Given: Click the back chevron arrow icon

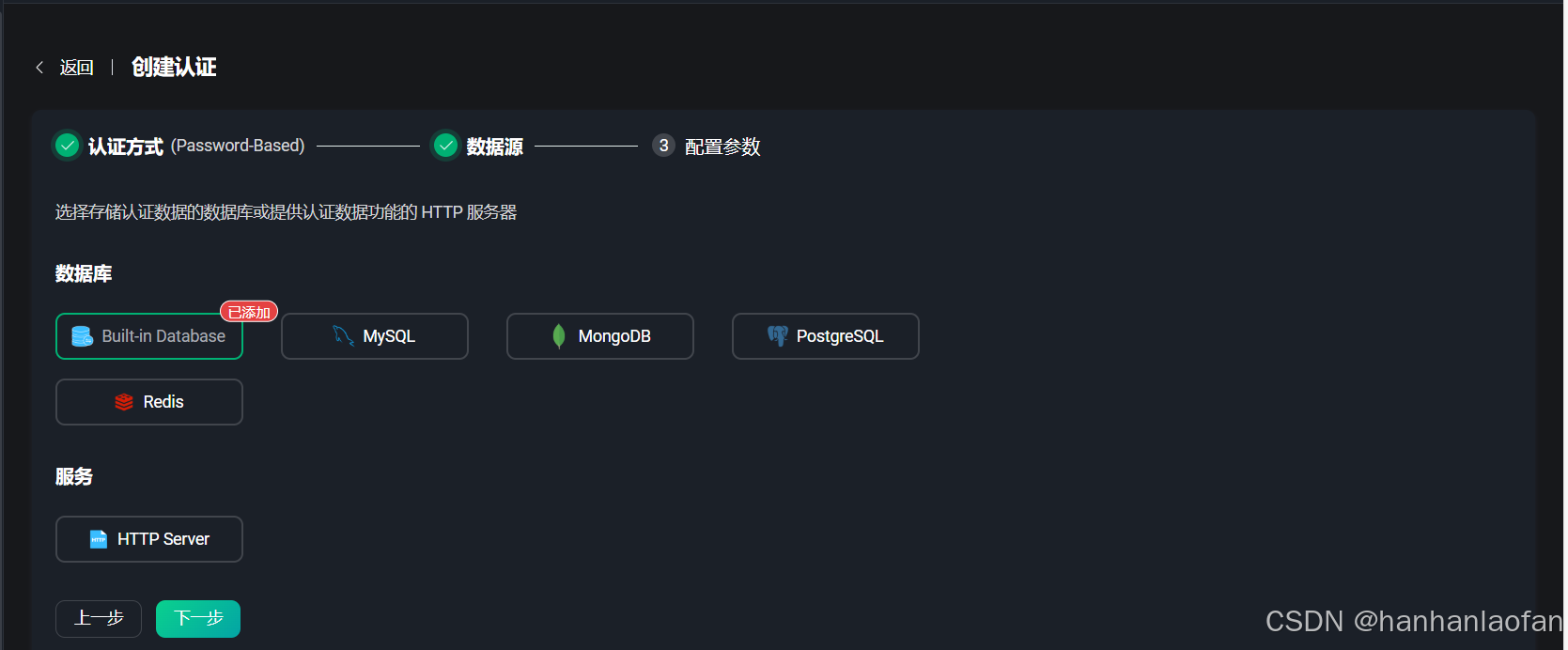Looking at the screenshot, I should [x=39, y=68].
